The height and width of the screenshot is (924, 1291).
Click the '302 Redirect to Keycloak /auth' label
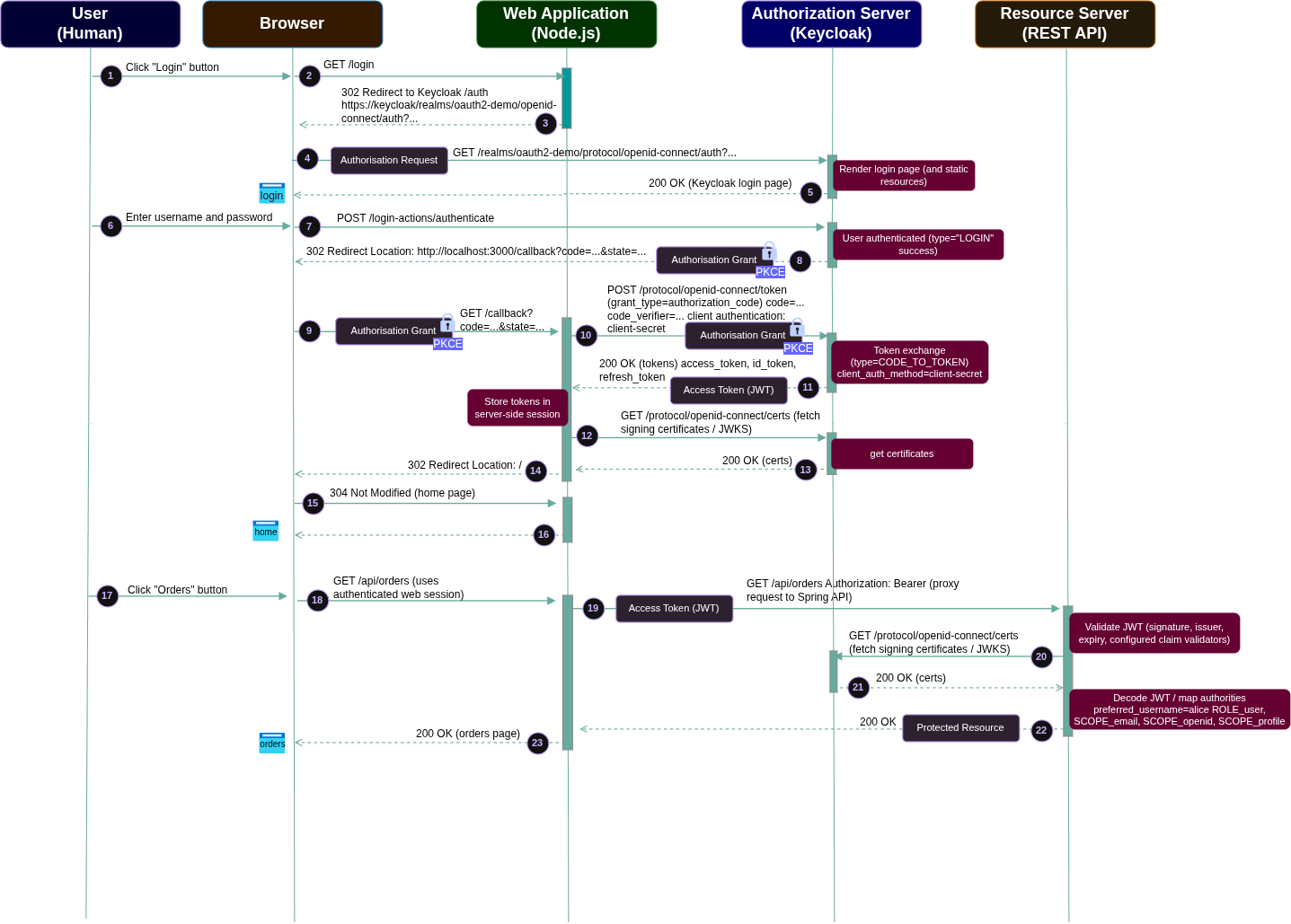point(448,105)
